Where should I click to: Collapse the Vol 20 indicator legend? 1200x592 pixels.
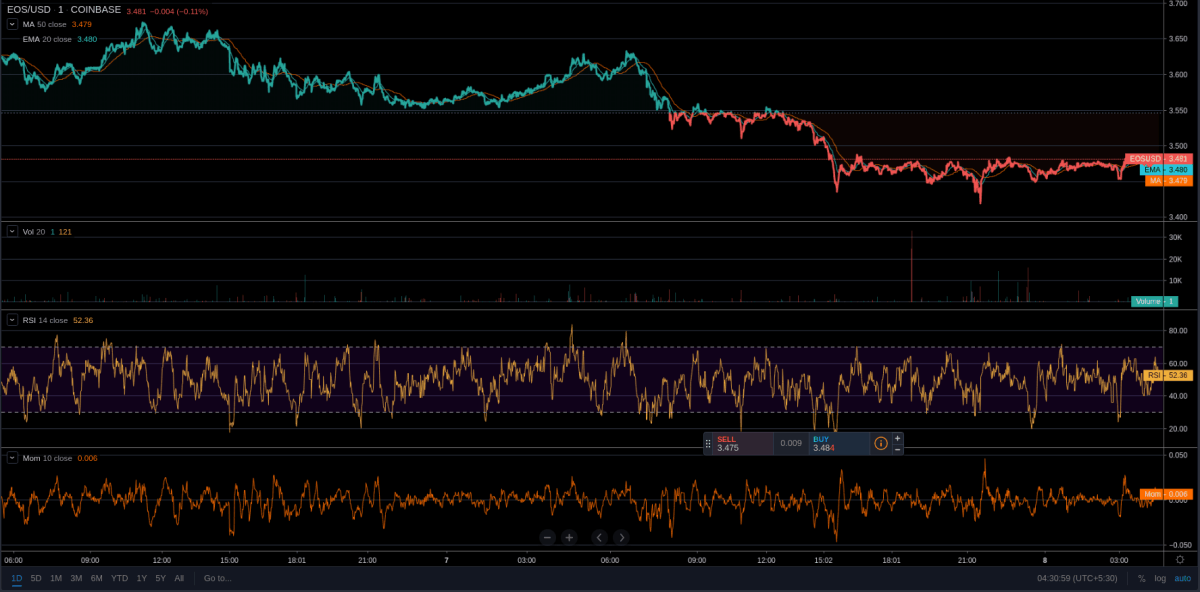[12, 231]
